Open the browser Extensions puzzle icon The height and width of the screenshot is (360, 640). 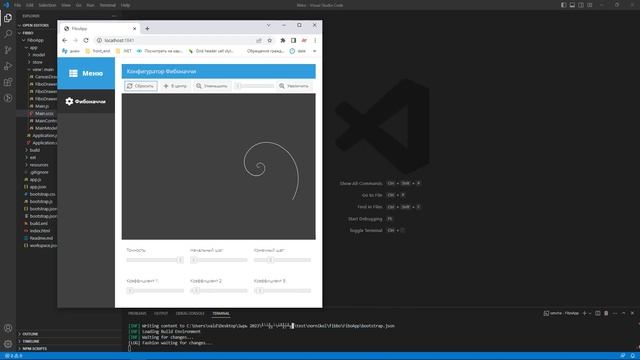coord(282,40)
